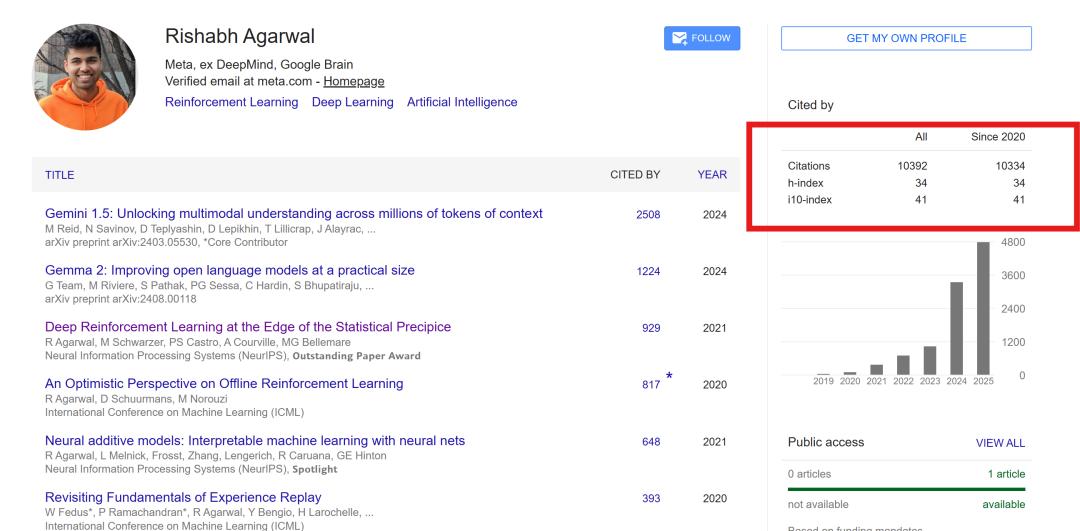This screenshot has width=1080, height=531.
Task: Open Neural additive models paper
Action: click(255, 441)
